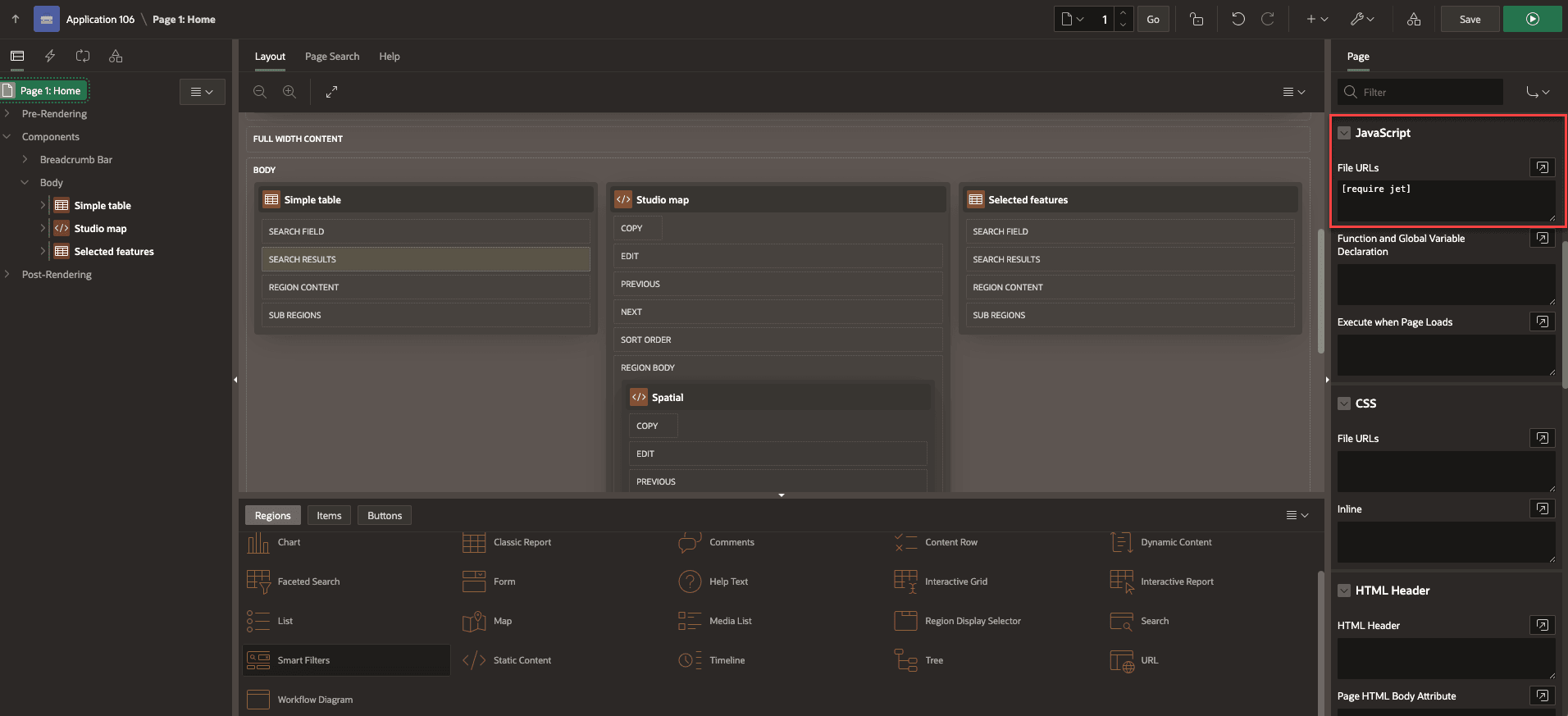Click the Application 106 breadcrumb link
The width and height of the screenshot is (1568, 716).
(x=100, y=19)
